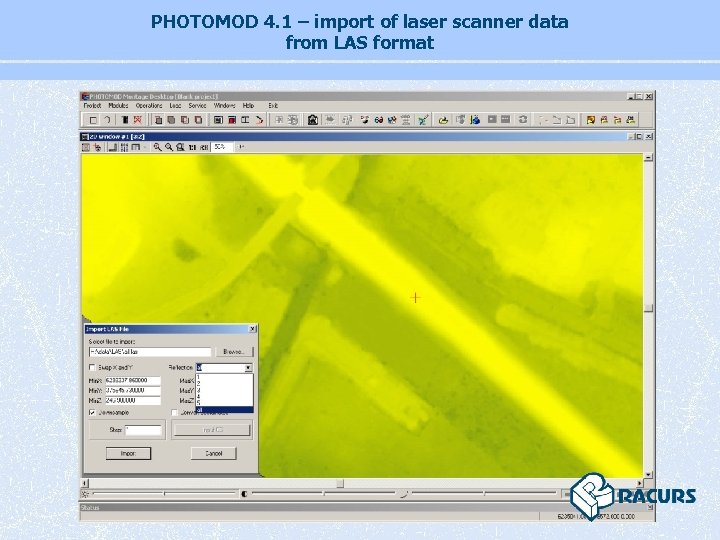
Task: Click the circular refresh arrows toolbar icon
Action: (x=523, y=120)
